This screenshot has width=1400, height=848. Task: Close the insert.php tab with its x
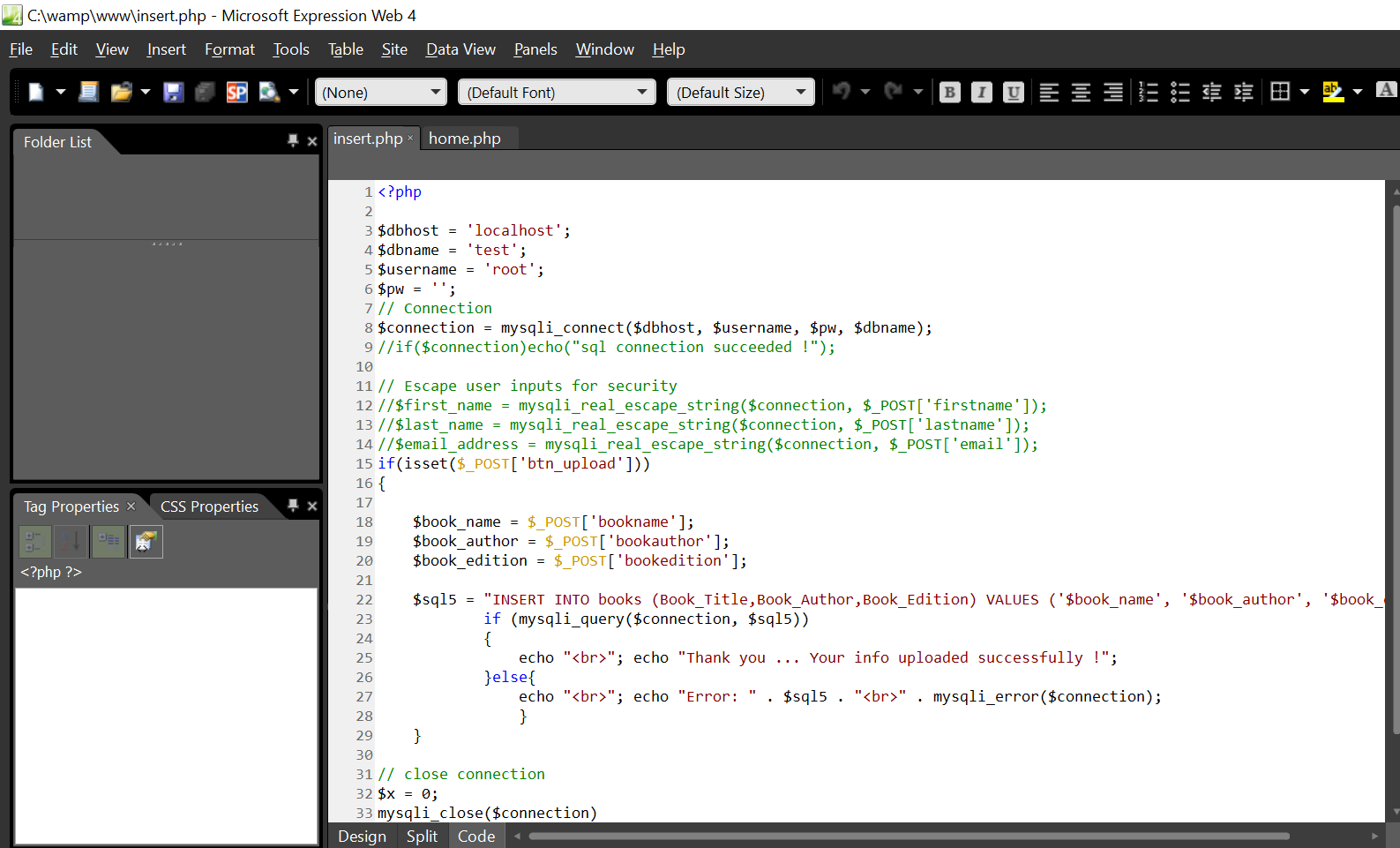[x=410, y=138]
